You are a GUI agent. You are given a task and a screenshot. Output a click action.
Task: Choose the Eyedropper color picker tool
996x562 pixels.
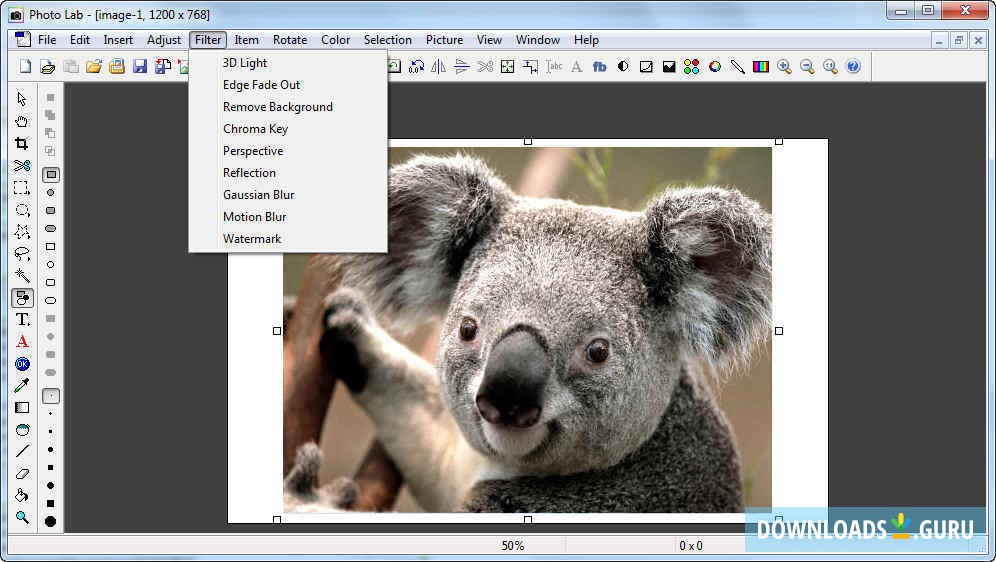tap(22, 385)
